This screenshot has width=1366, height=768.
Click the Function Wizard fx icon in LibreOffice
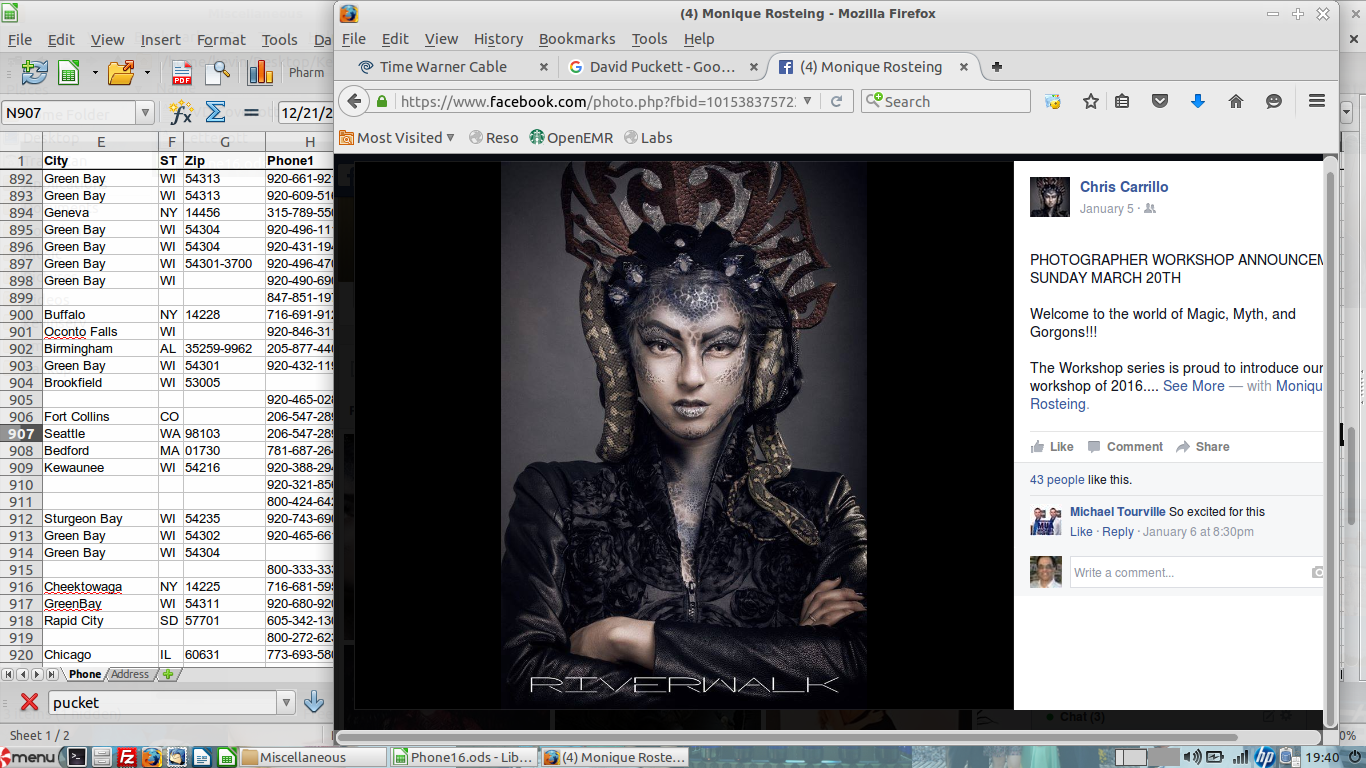click(181, 113)
